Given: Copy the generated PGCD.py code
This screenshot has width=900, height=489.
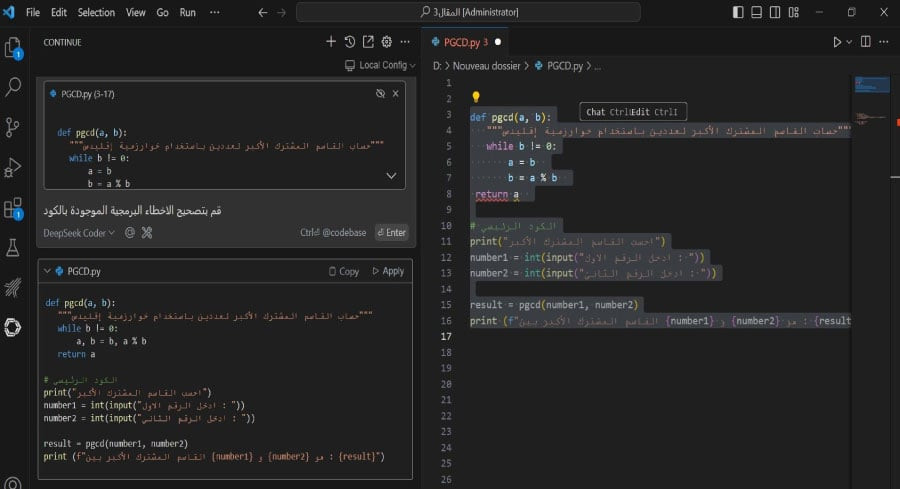Looking at the screenshot, I should click(343, 271).
